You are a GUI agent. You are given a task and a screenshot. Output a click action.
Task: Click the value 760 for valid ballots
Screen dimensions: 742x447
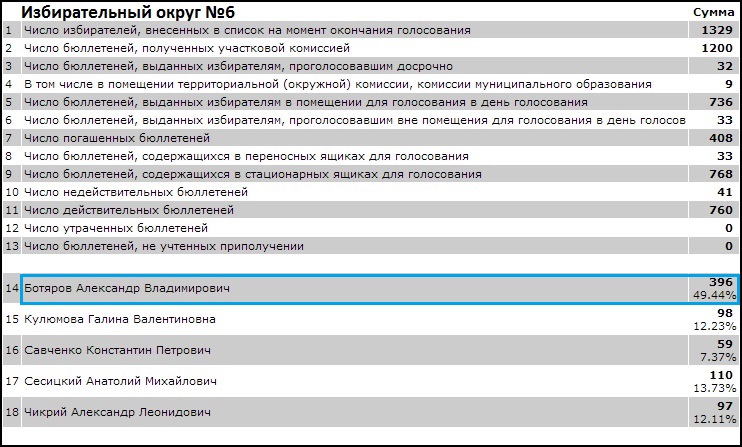(721, 210)
